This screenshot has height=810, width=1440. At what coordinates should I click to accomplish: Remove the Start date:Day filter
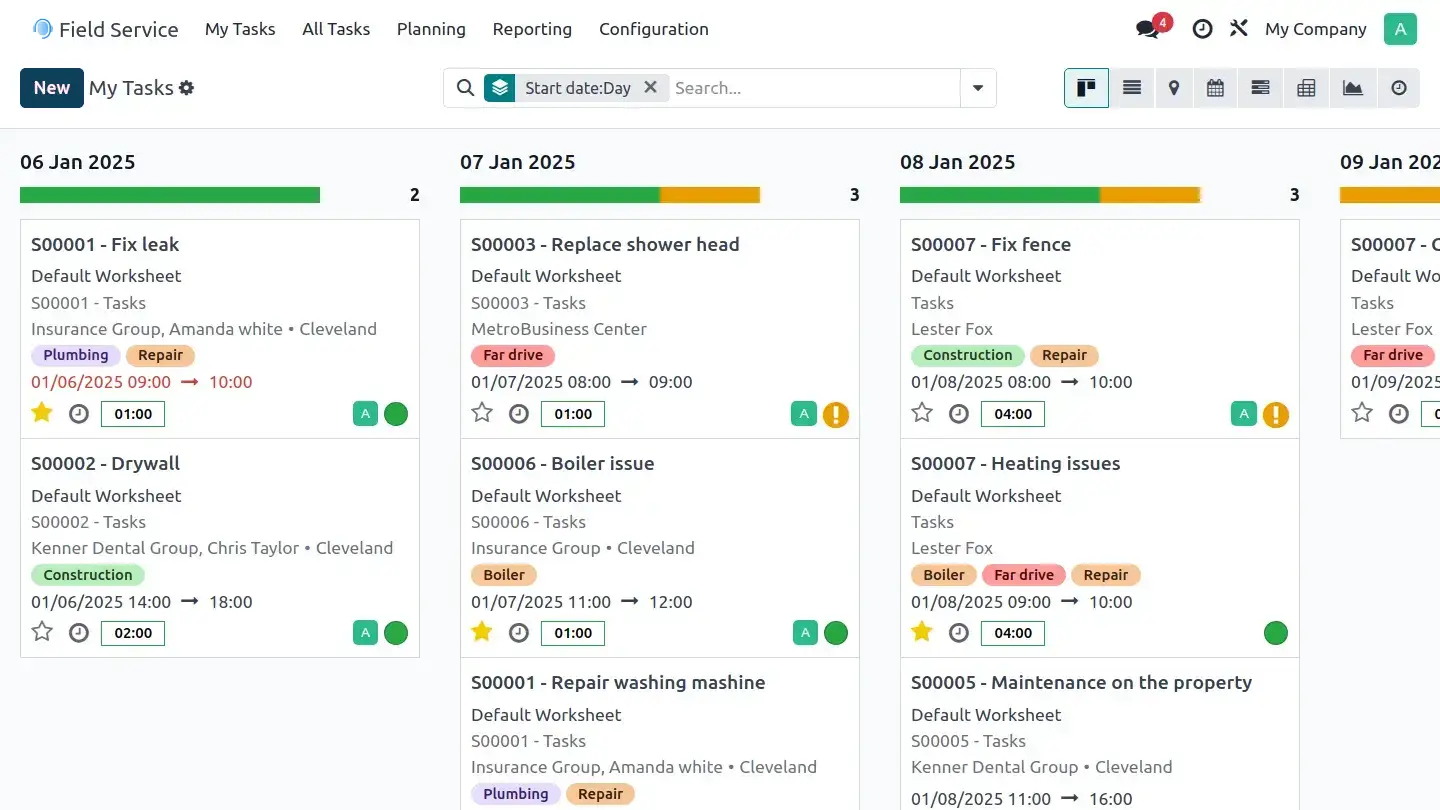650,87
